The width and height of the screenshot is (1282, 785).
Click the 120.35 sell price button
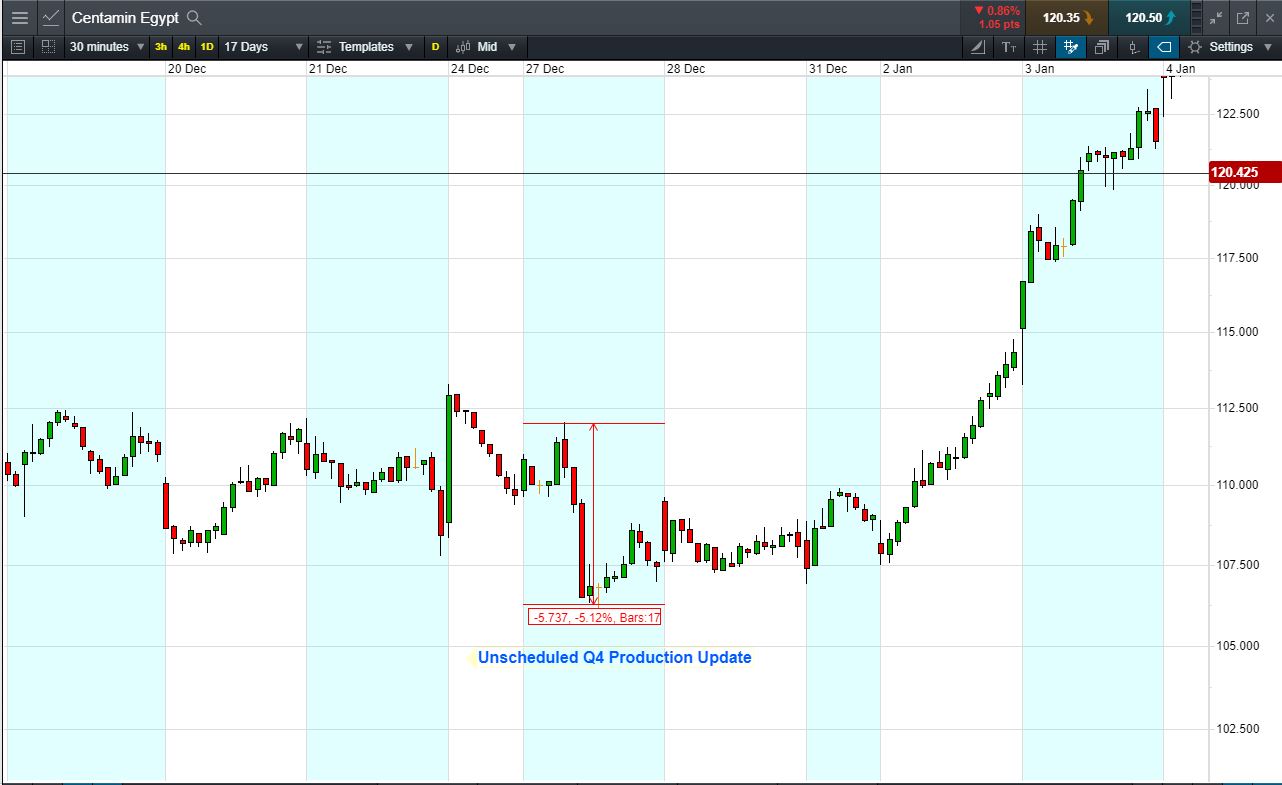tap(1069, 17)
